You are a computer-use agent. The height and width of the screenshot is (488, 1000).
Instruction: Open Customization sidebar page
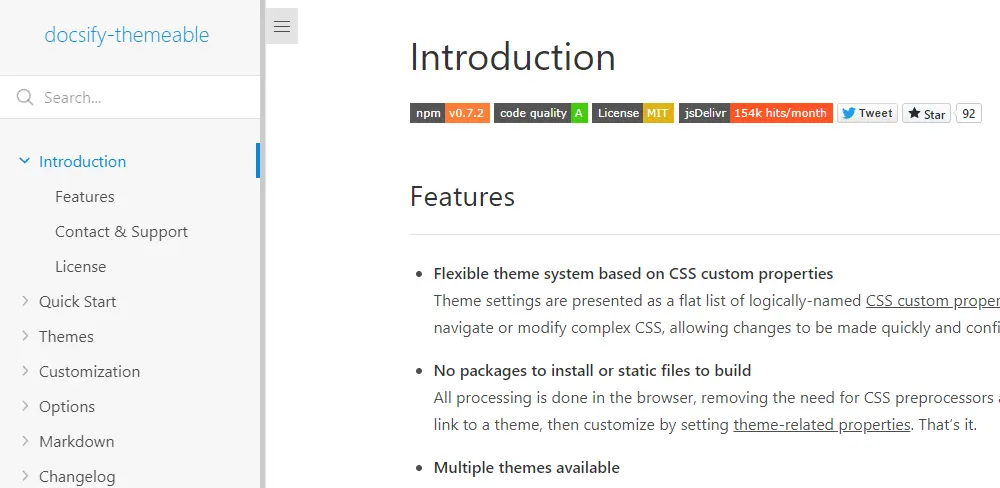(89, 371)
